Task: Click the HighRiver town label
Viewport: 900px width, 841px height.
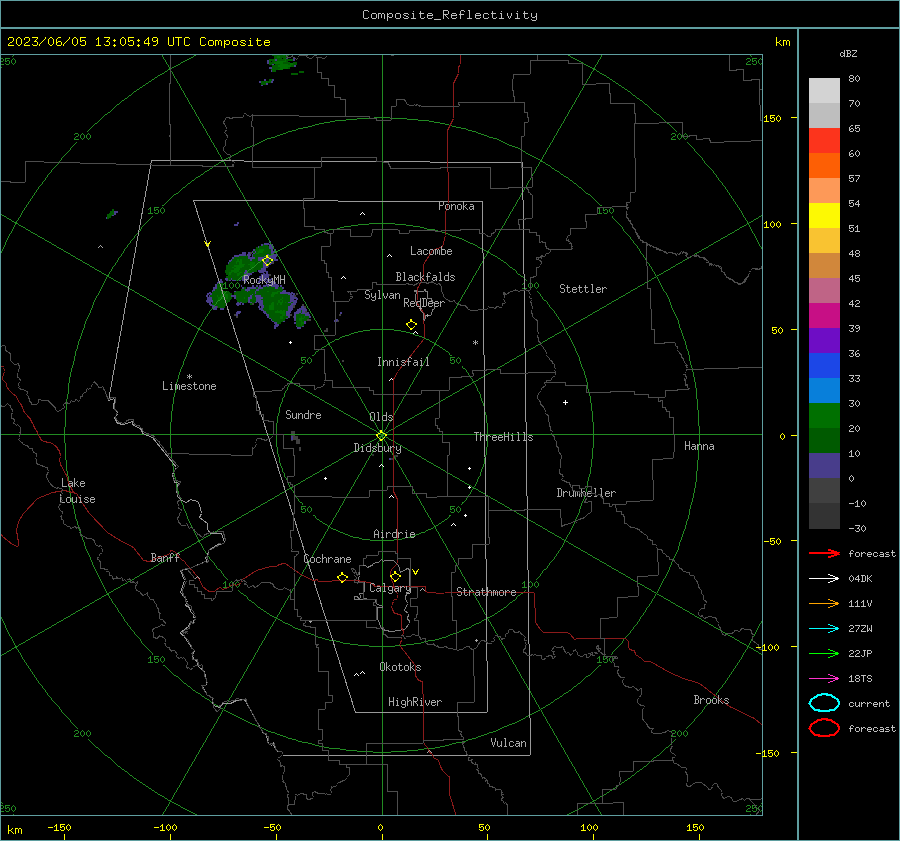Action: coord(415,702)
